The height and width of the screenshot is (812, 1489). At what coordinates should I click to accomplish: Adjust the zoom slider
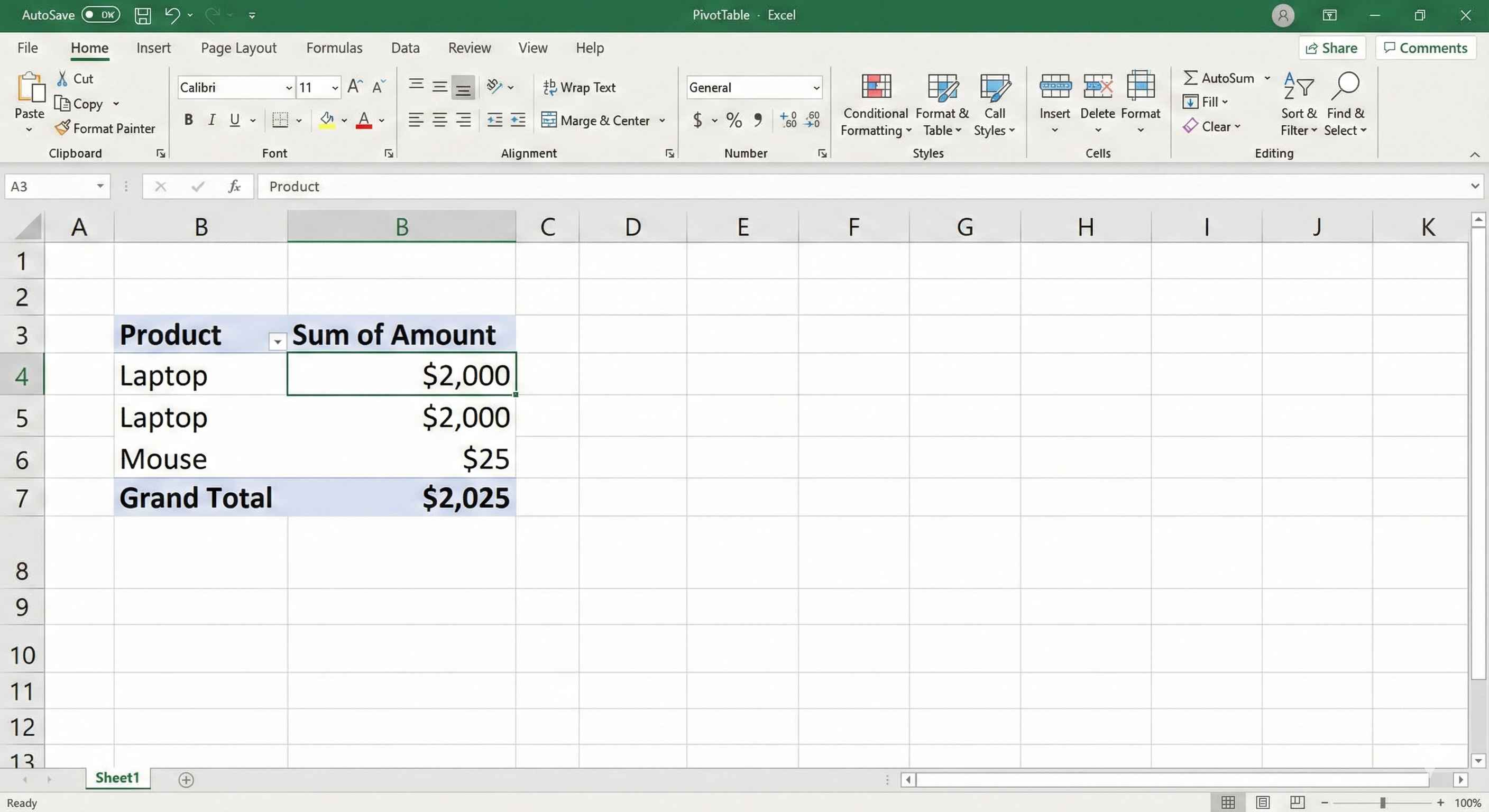tap(1383, 802)
